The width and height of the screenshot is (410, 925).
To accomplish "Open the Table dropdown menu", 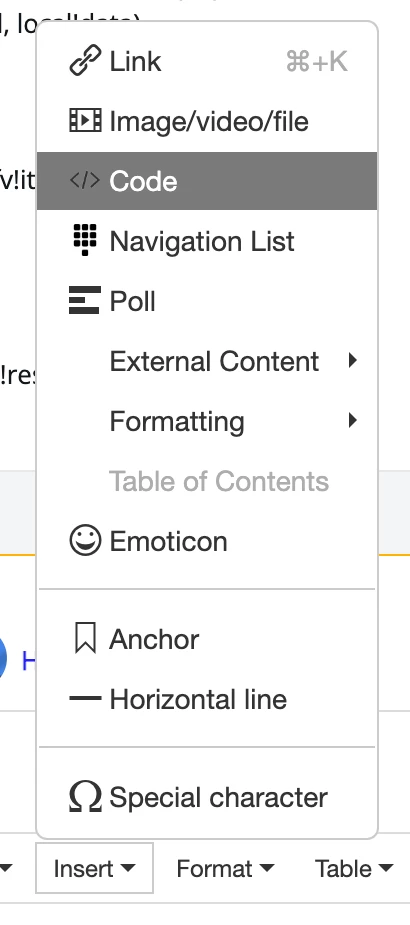I will click(x=354, y=868).
